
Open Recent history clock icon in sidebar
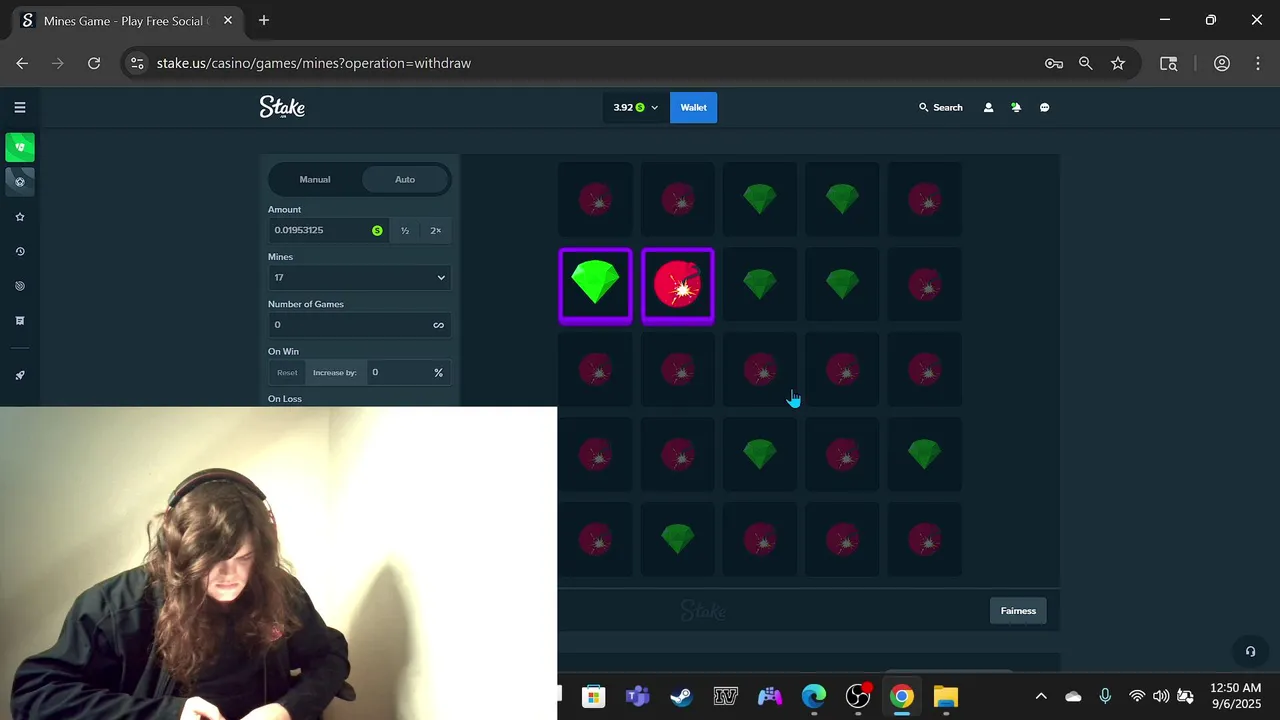(x=20, y=252)
